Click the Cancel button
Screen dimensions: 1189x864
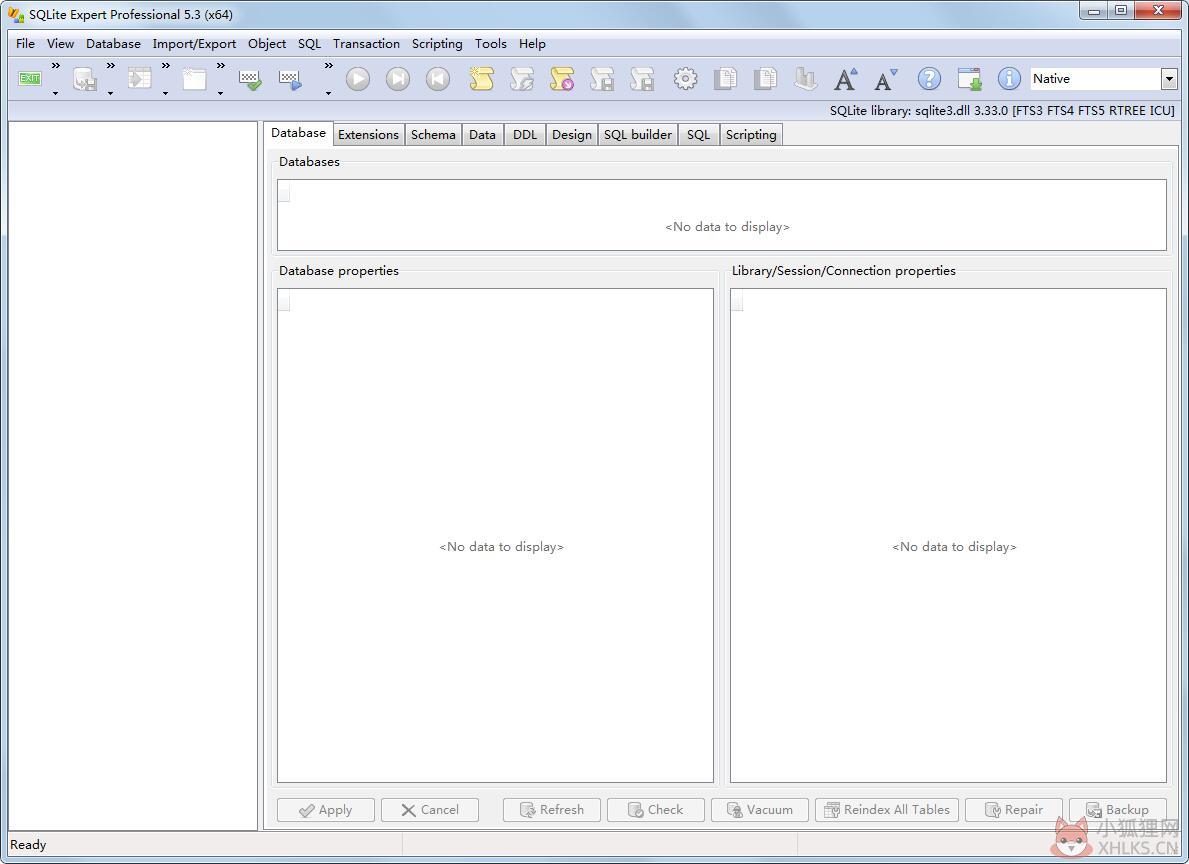pos(430,810)
